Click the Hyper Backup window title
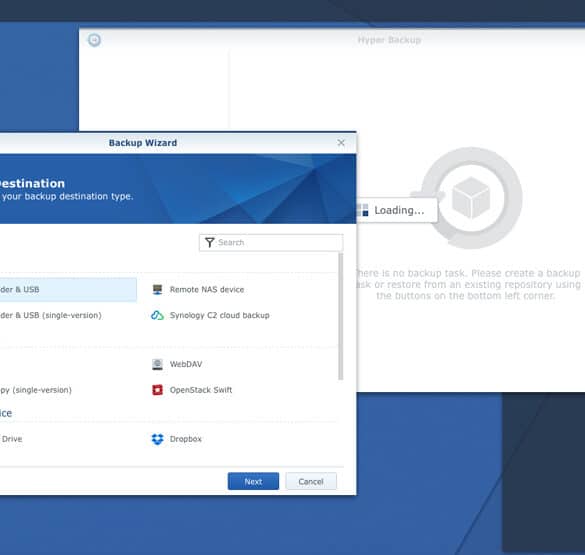Screen dimensions: 585x555 point(389,40)
